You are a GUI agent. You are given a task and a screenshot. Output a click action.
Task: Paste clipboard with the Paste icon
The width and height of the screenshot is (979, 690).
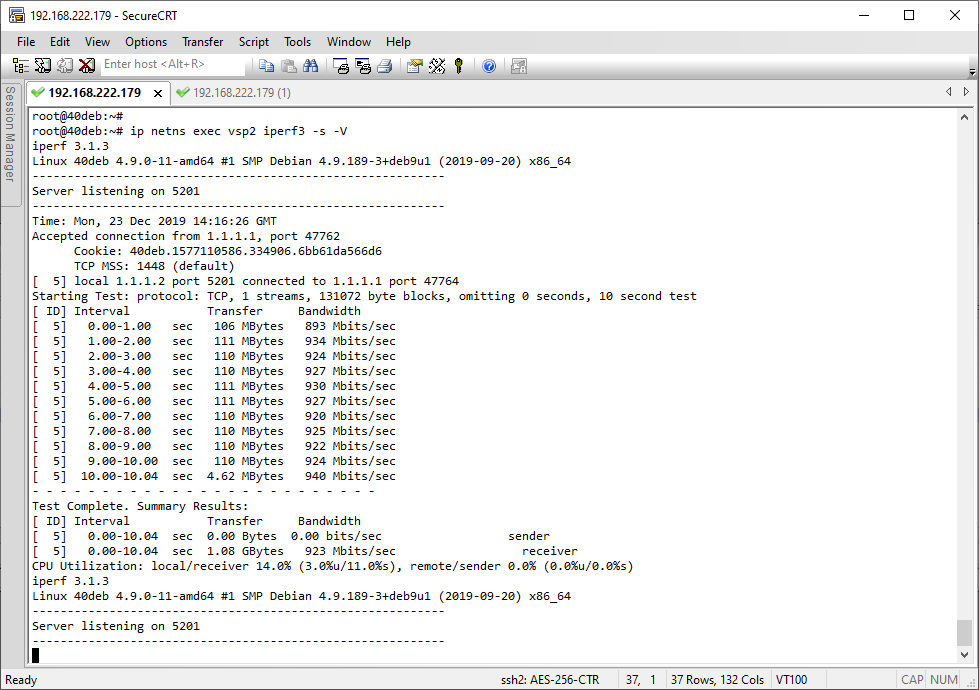[x=290, y=65]
